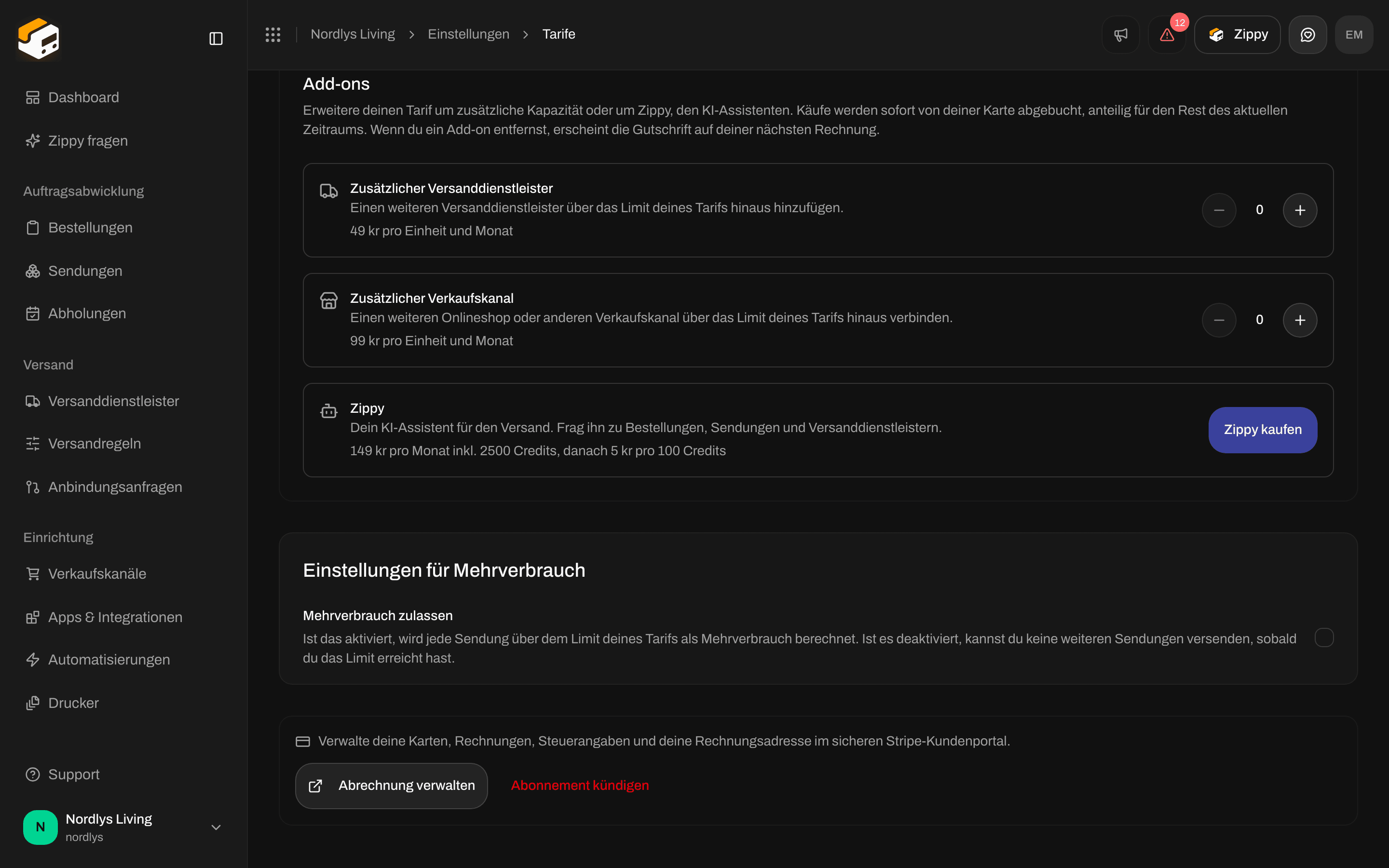The height and width of the screenshot is (868, 1389).
Task: Open Anbindungsanfragen in sidebar
Action: click(123, 487)
